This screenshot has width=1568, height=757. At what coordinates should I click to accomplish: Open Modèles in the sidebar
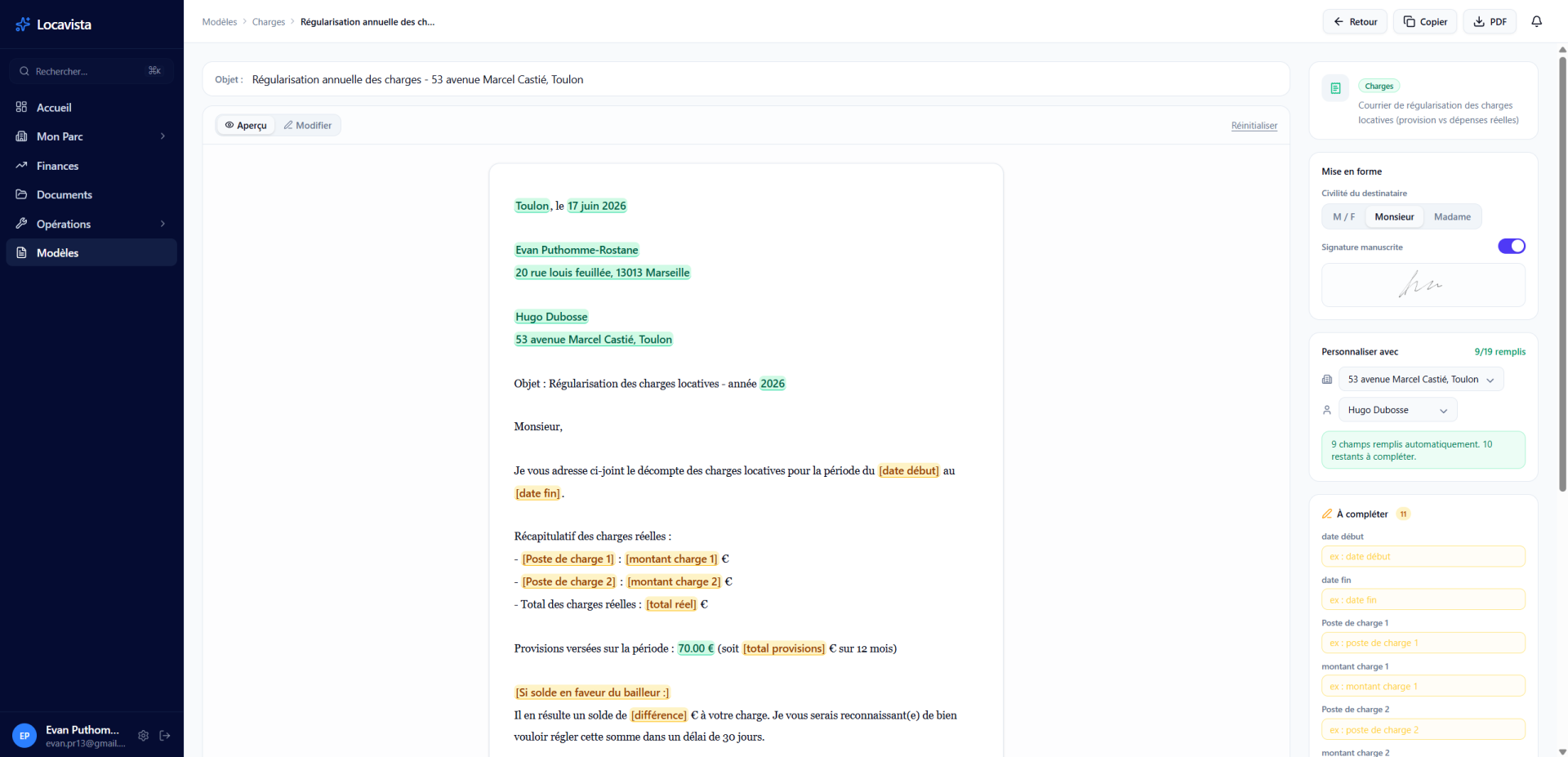(91, 252)
